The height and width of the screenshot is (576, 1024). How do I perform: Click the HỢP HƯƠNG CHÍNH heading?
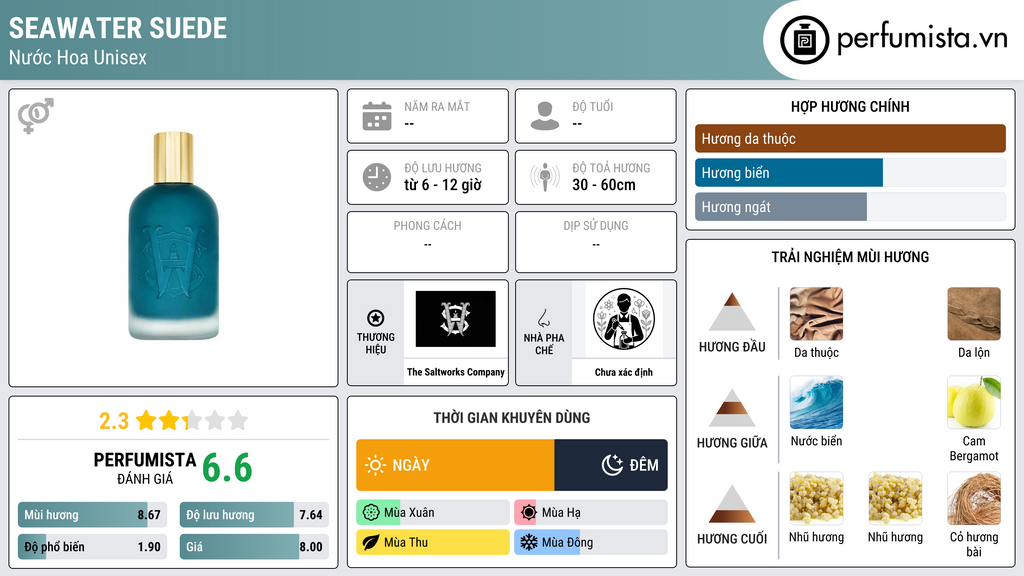pos(850,106)
